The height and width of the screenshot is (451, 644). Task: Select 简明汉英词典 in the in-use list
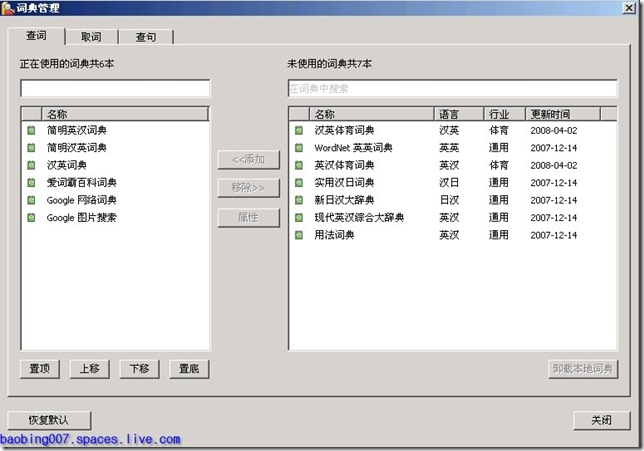coord(115,148)
